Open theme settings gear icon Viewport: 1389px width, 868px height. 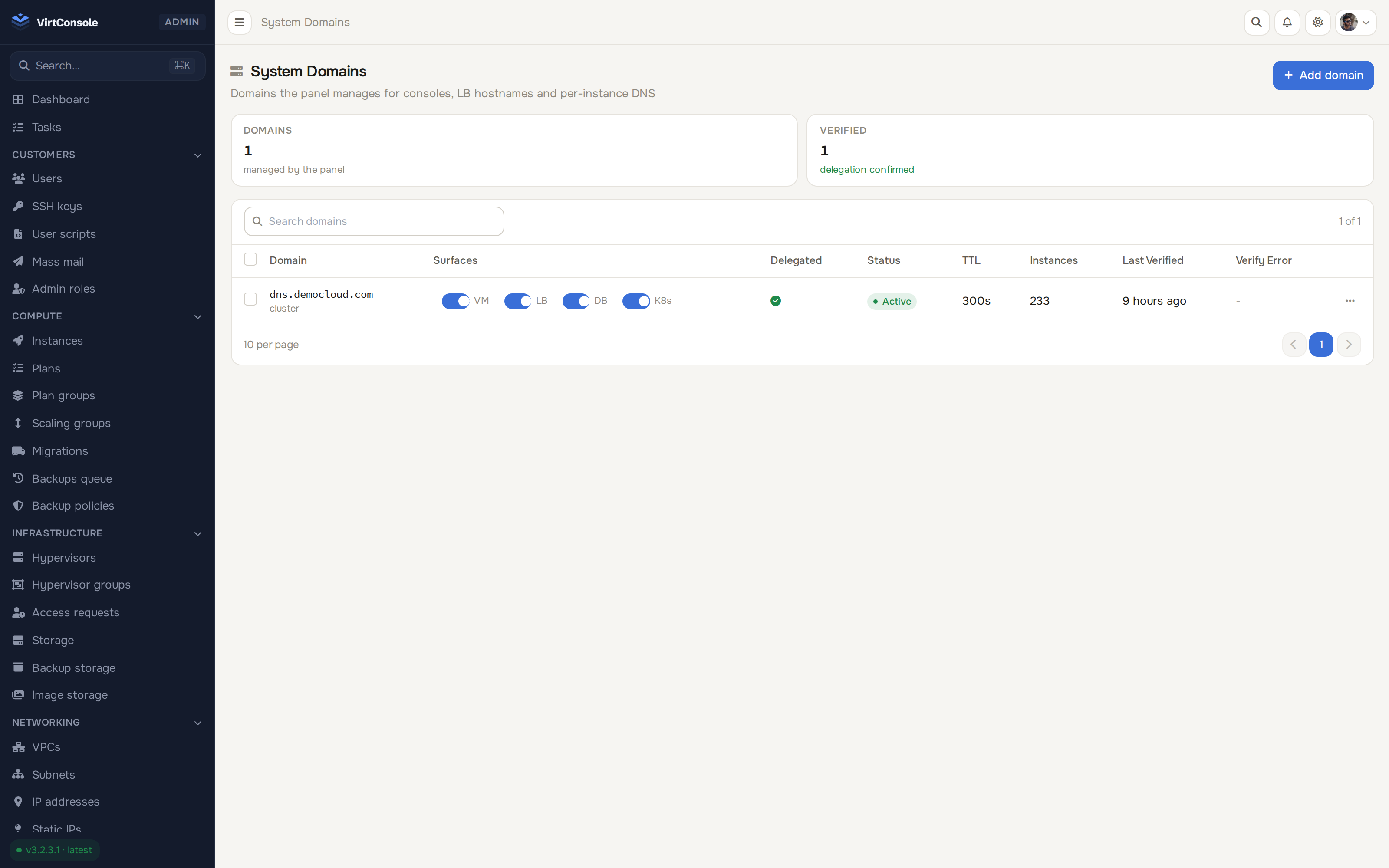pos(1317,23)
